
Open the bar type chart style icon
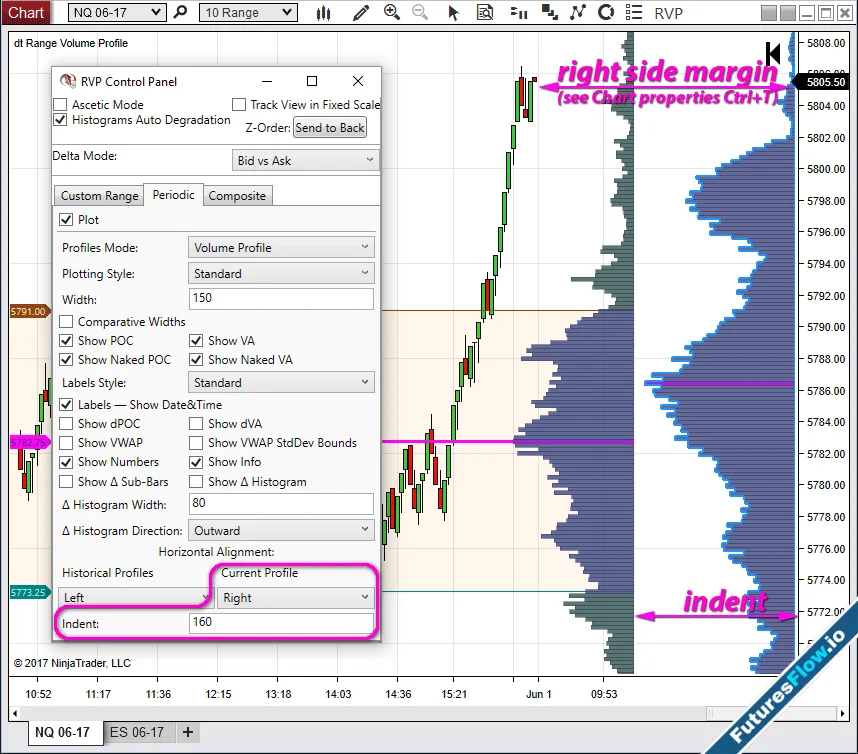(323, 13)
